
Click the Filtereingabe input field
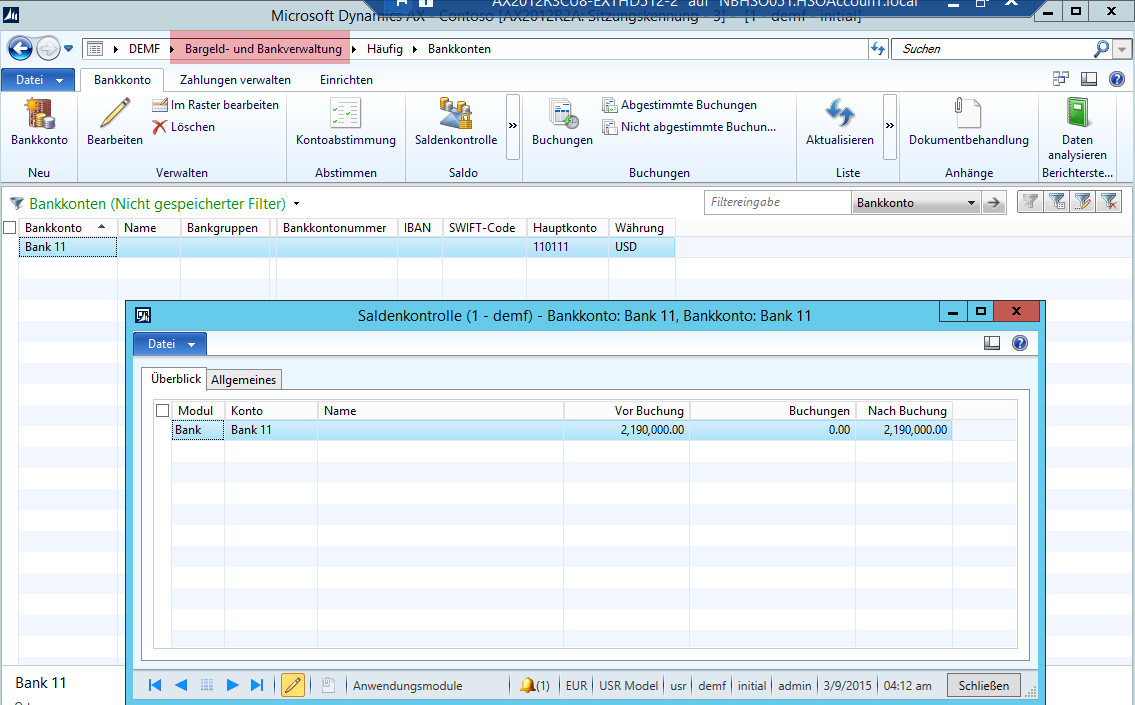[777, 203]
